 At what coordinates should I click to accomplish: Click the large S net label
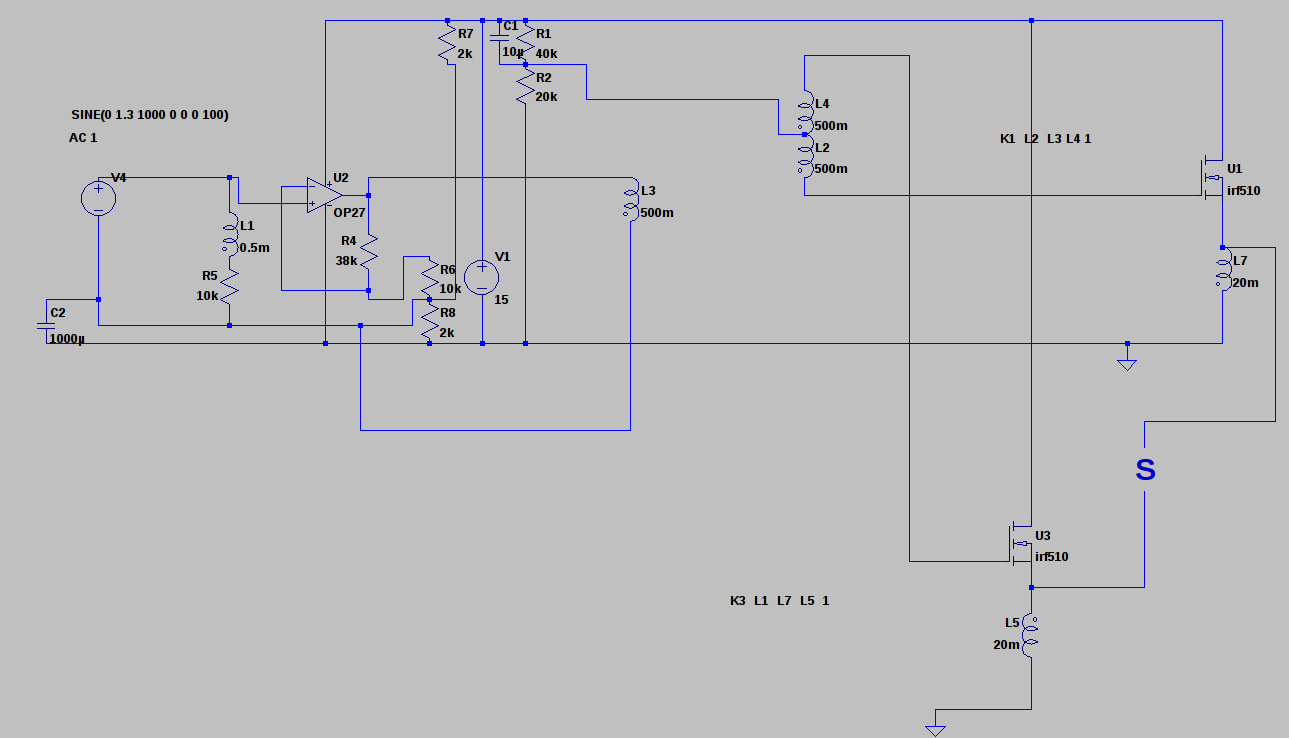(x=1145, y=470)
